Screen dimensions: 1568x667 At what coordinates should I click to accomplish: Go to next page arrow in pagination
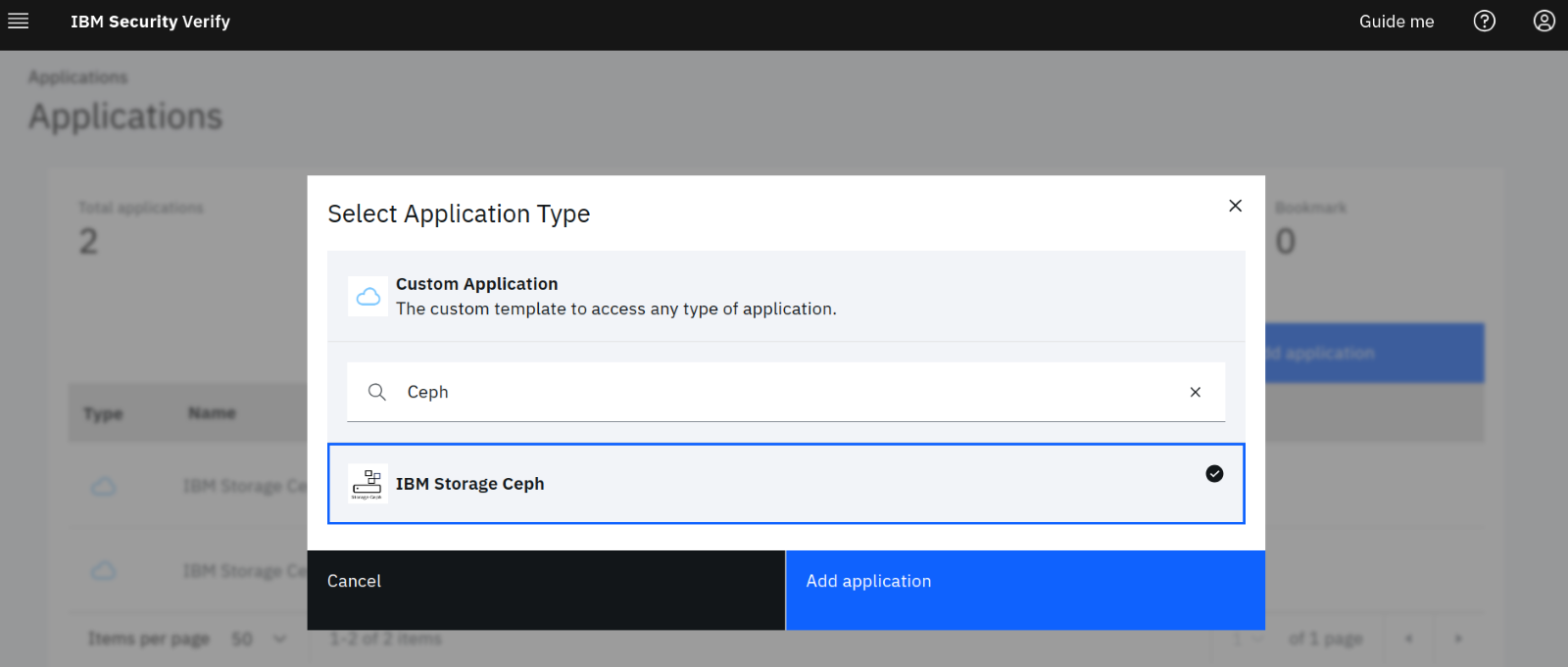pos(1458,639)
